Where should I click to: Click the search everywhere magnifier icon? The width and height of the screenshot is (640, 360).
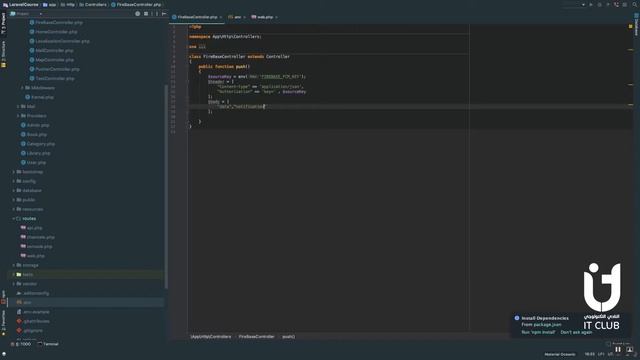pyautogui.click(x=635, y=4)
